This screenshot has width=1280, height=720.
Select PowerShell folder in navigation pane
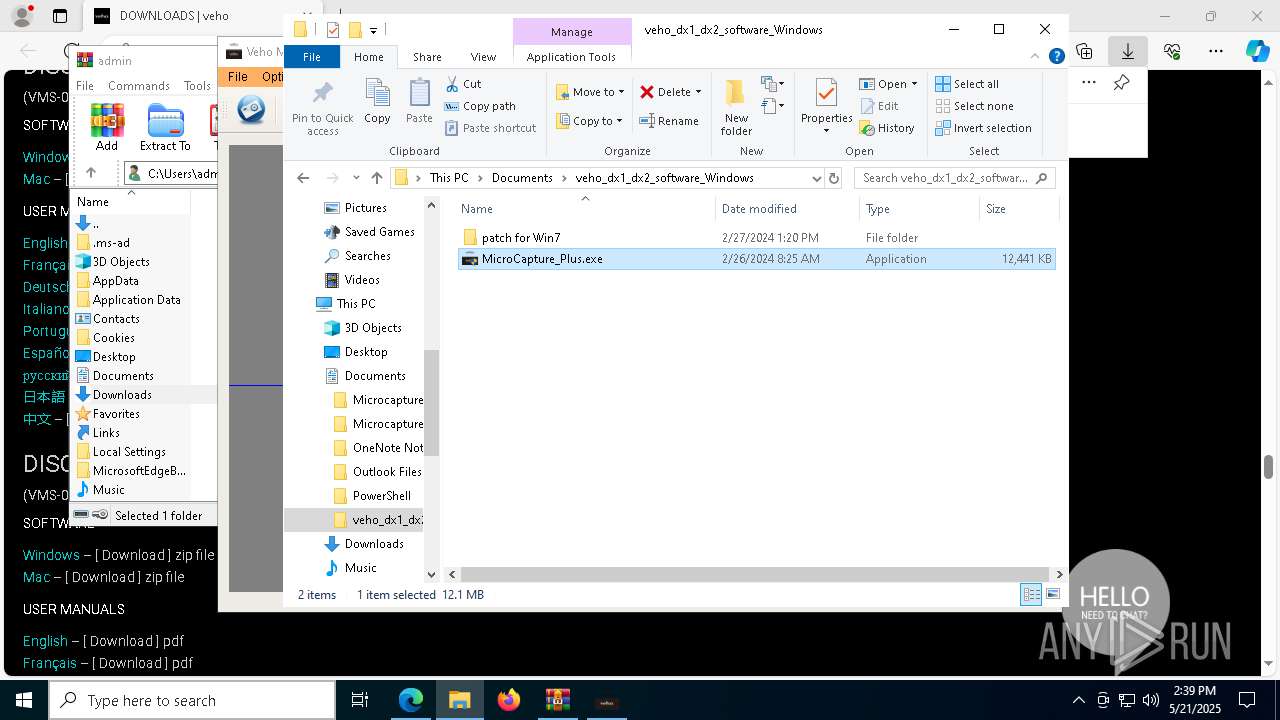coord(381,496)
